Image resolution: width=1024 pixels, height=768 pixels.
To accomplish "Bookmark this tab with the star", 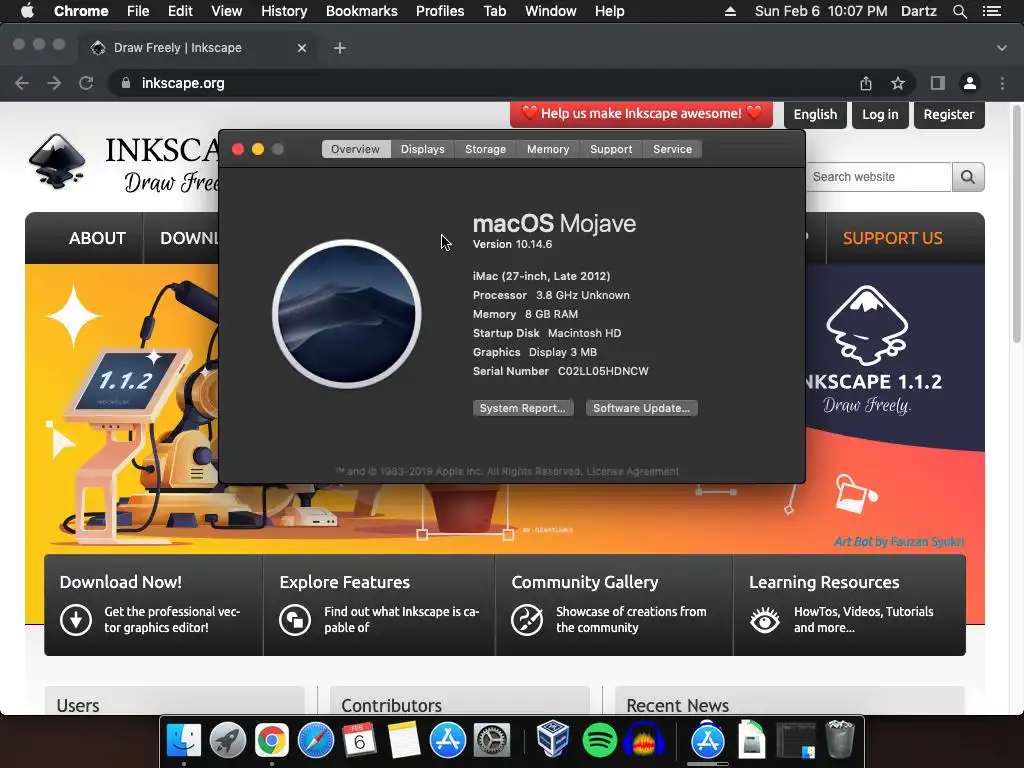I will 898,83.
